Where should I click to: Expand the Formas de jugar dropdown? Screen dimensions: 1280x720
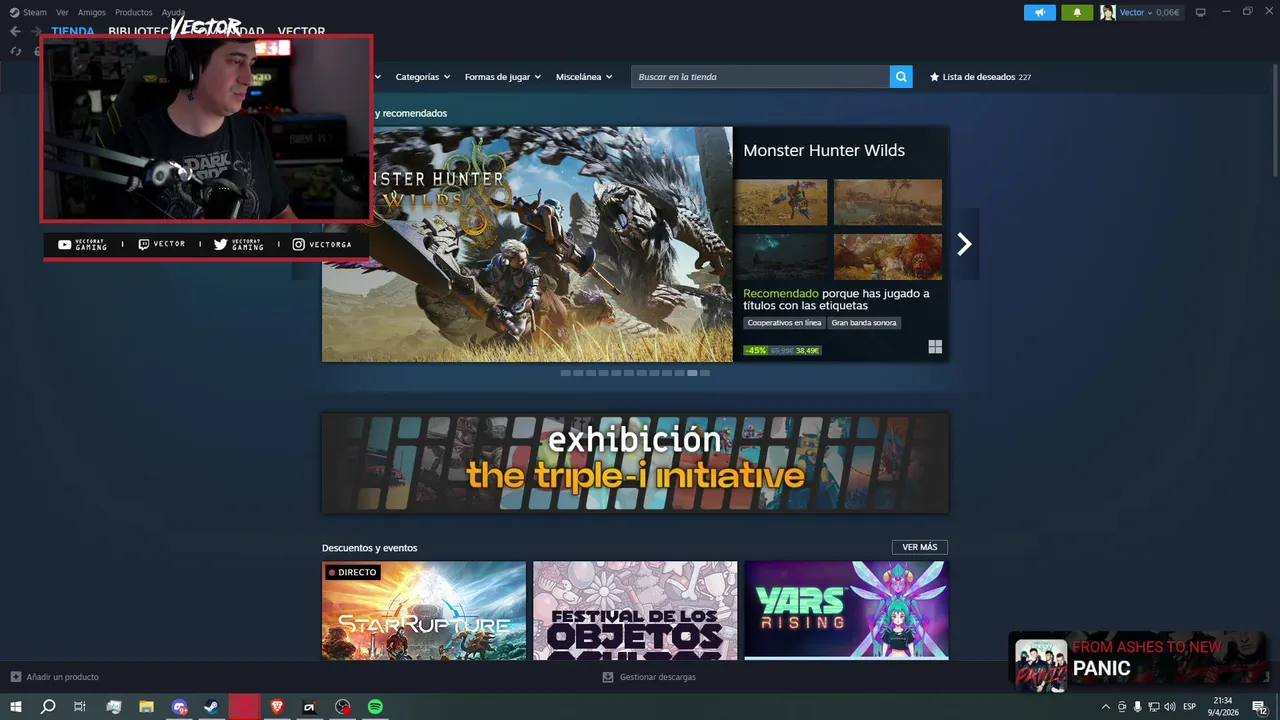[502, 77]
